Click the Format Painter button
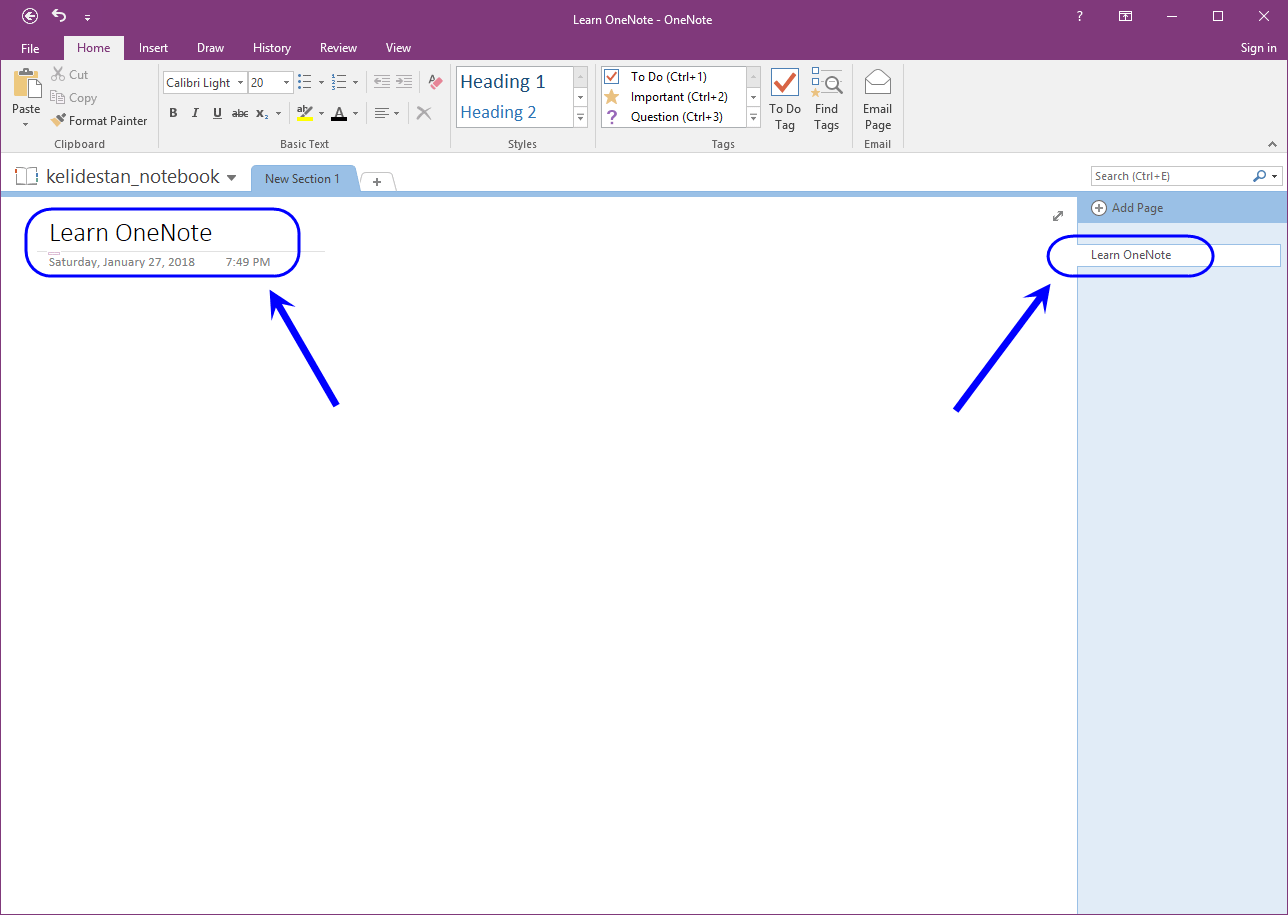The width and height of the screenshot is (1288, 915). point(99,121)
